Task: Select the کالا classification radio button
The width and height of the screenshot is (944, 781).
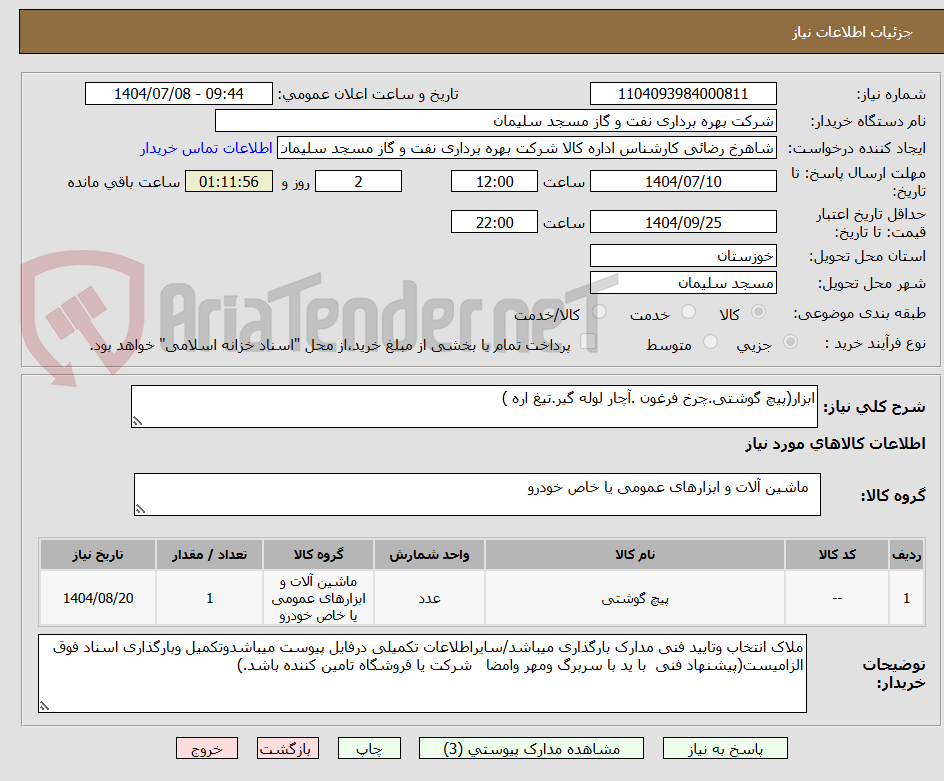Action: click(758, 312)
